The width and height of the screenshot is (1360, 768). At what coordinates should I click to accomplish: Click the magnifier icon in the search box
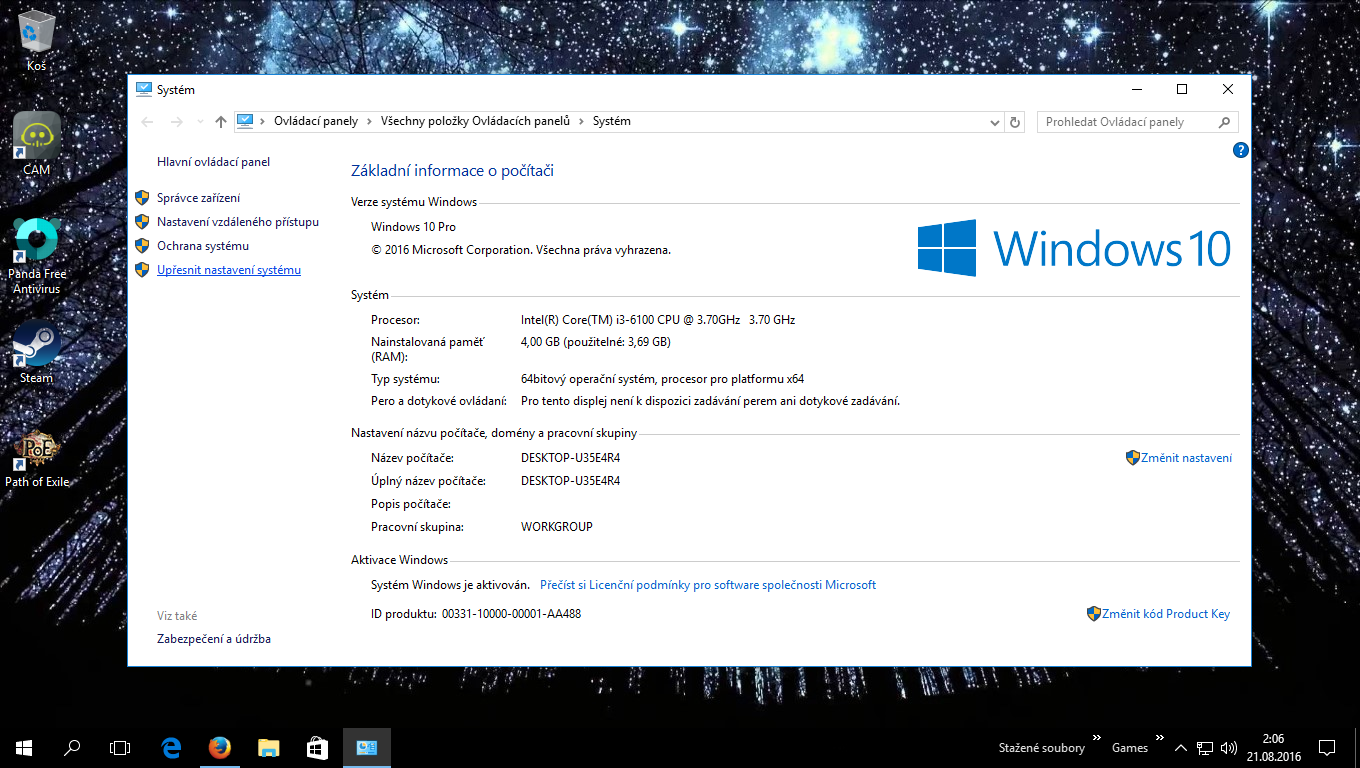1224,122
